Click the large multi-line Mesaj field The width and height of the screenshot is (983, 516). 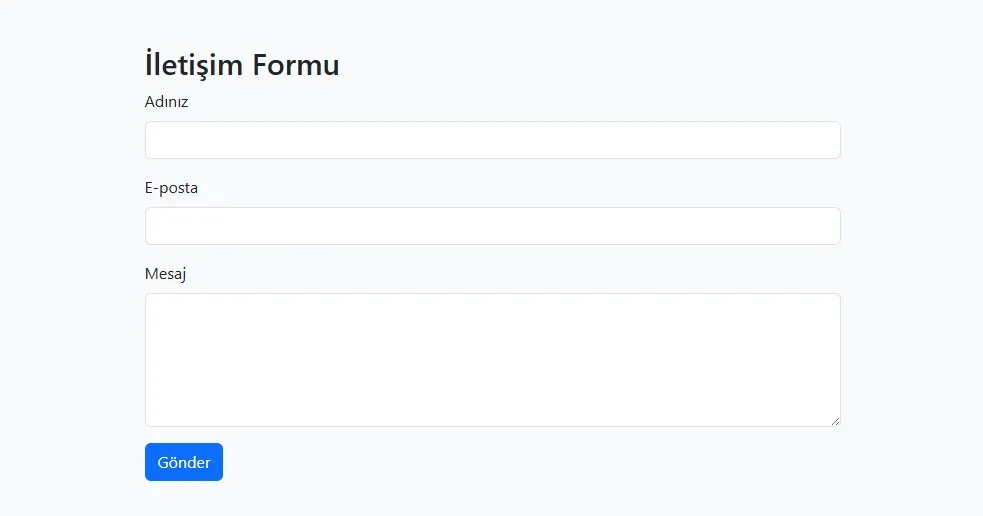pyautogui.click(x=492, y=360)
